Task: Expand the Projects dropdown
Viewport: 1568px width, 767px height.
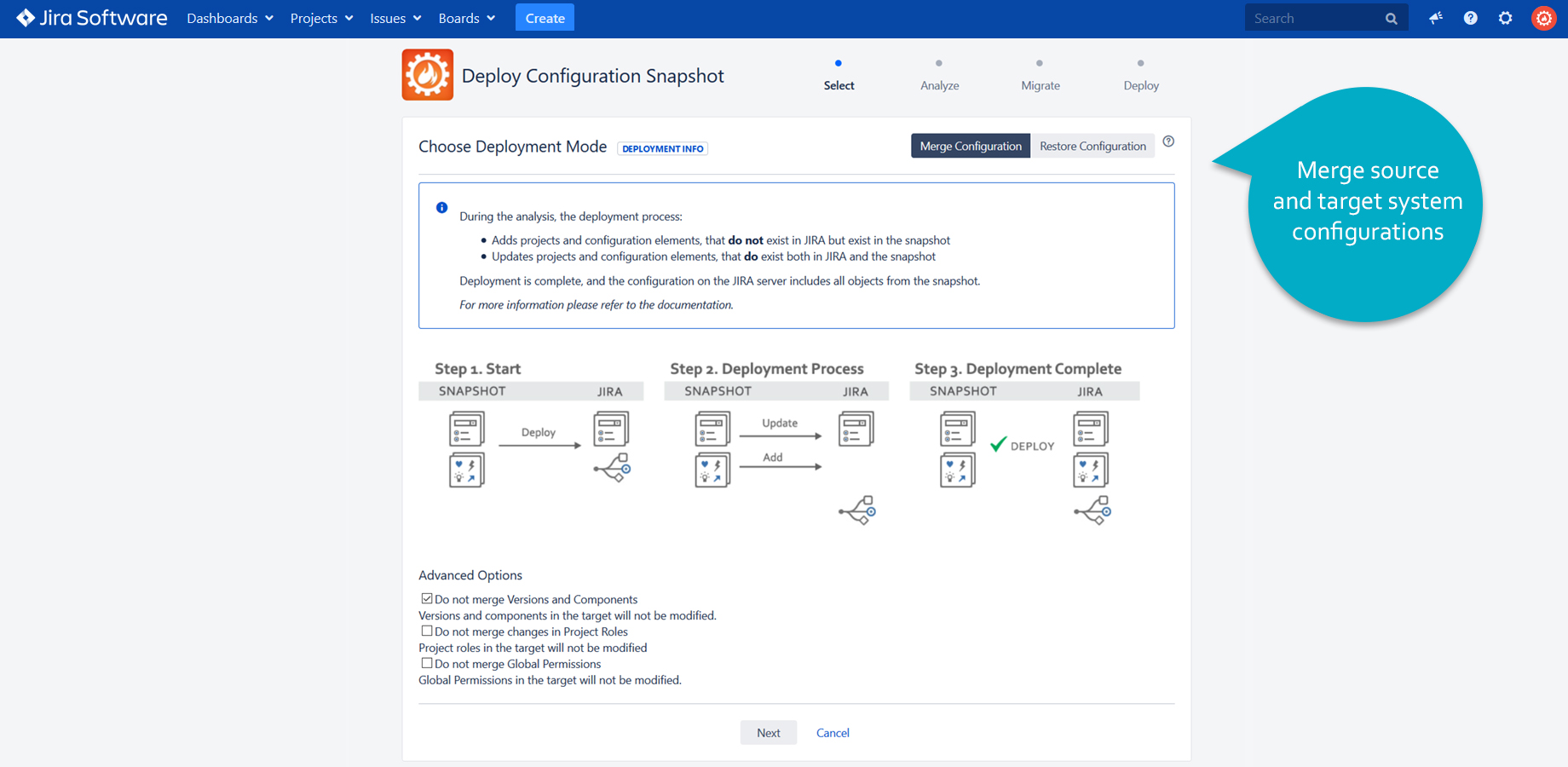Action: tap(321, 18)
